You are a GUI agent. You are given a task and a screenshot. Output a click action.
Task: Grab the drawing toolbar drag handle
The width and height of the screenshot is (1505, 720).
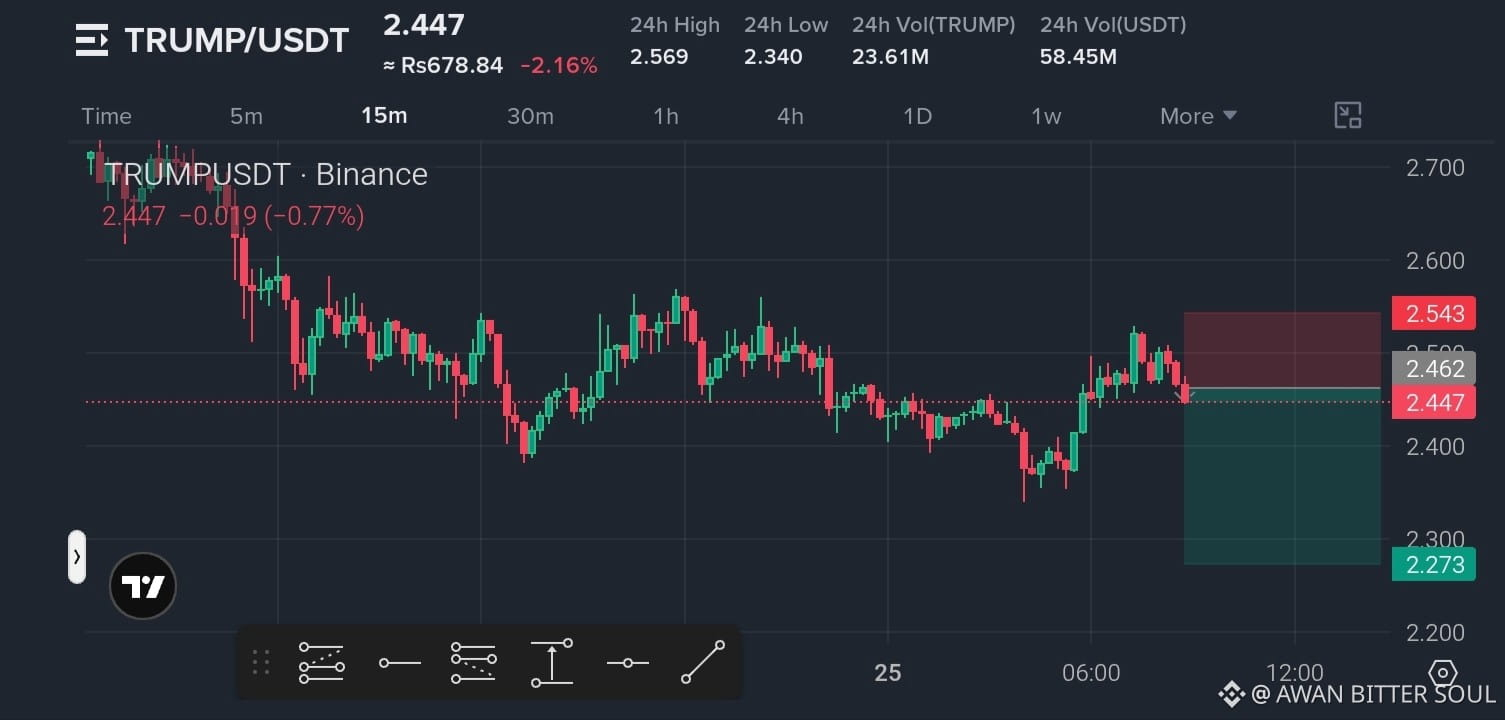[x=261, y=662]
